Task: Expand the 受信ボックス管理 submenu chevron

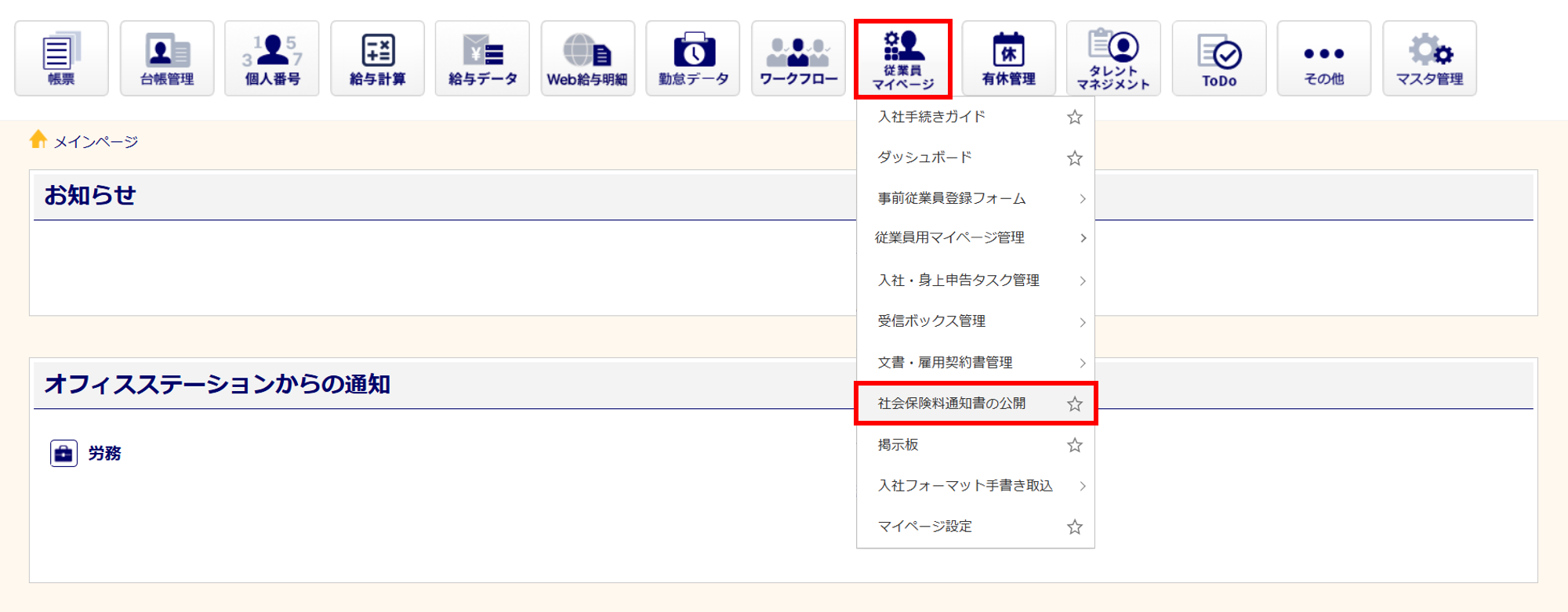Action: (1082, 322)
